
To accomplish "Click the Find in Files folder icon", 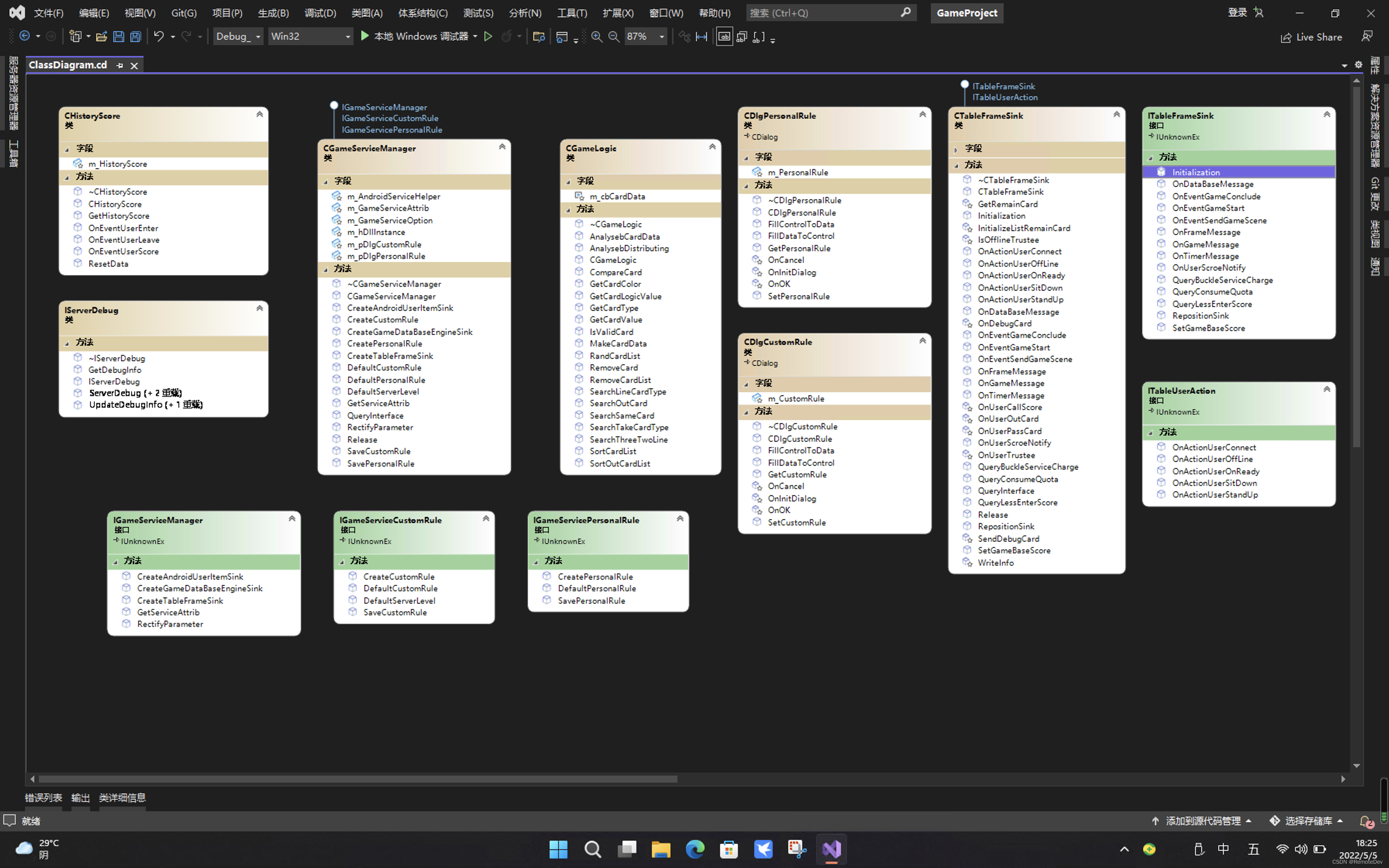I will (538, 37).
